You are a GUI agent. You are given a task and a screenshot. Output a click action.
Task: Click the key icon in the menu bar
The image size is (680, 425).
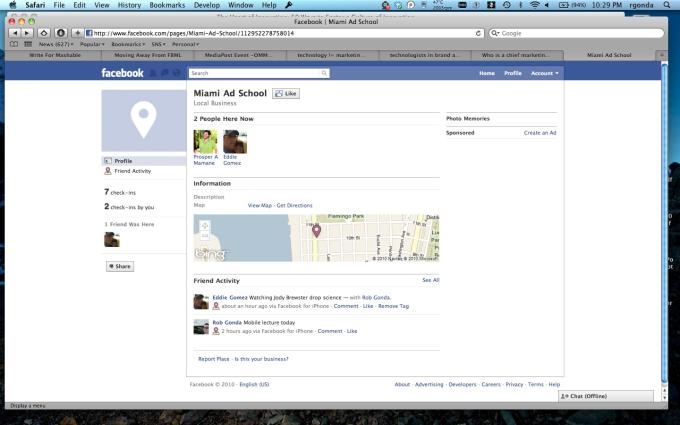click(x=289, y=5)
